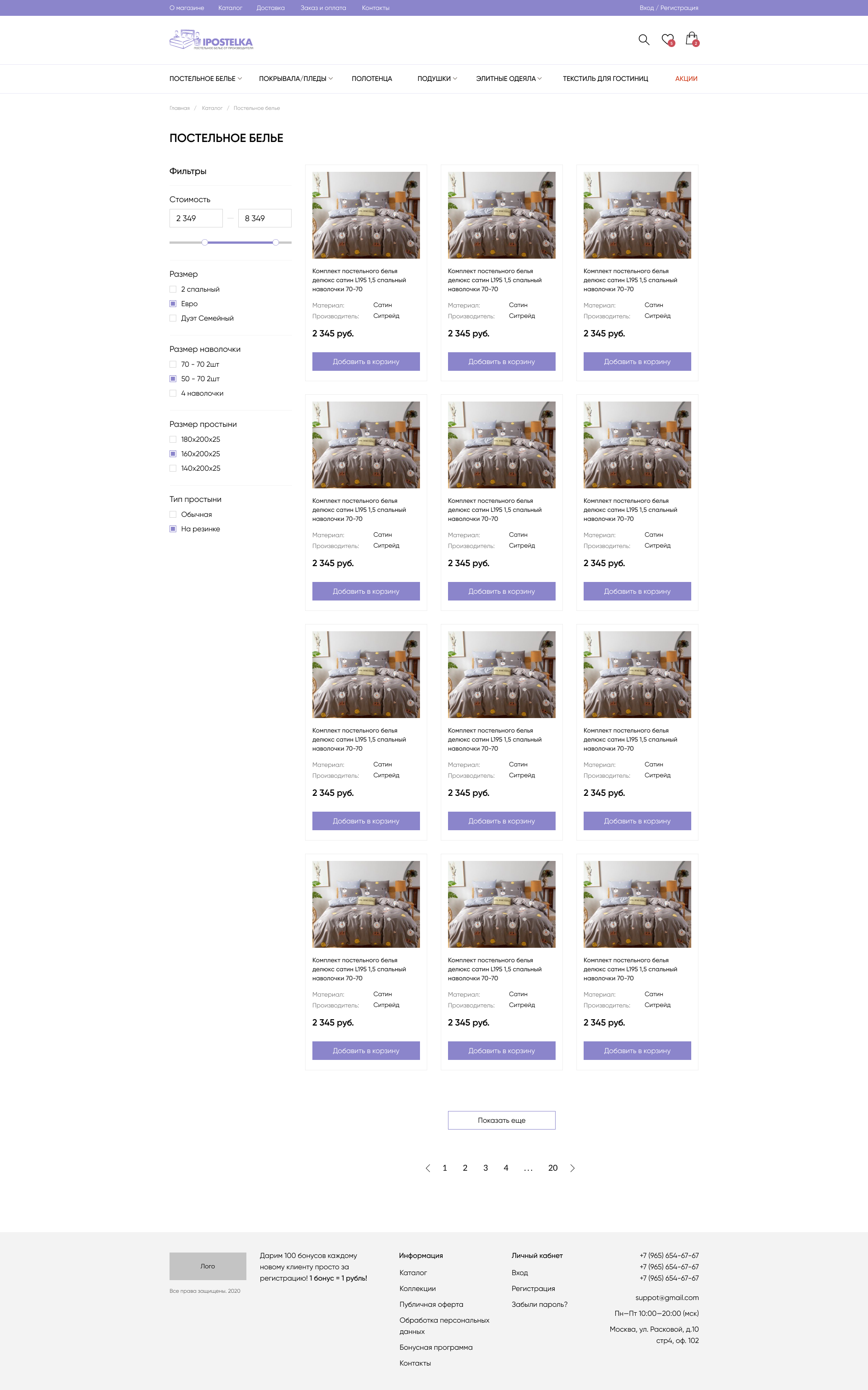Image resolution: width=868 pixels, height=1390 pixels.
Task: Check the 'Дуэт Семейный' checkbox
Action: (173, 318)
